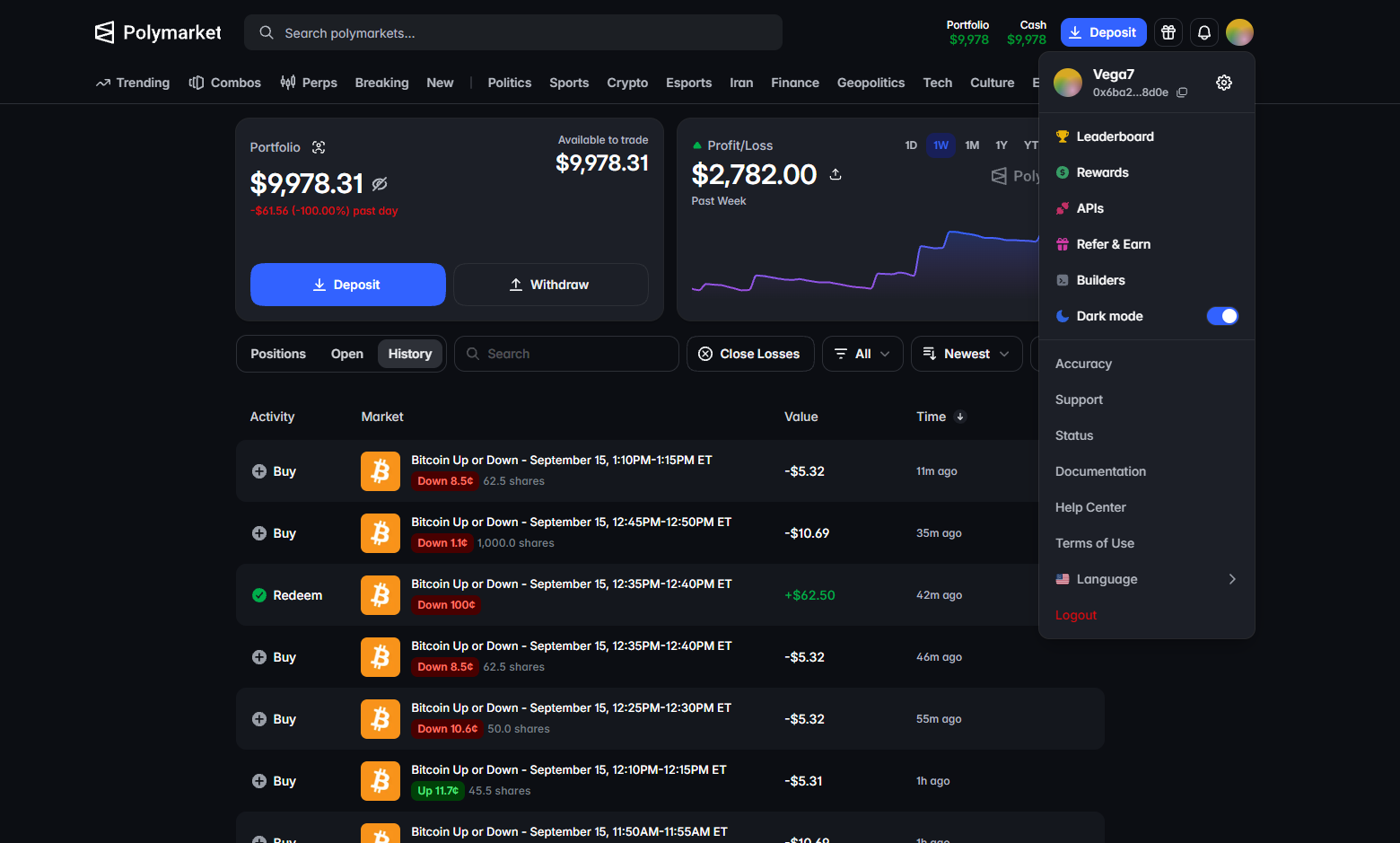
Task: Click the Close Losses button
Action: tap(750, 354)
